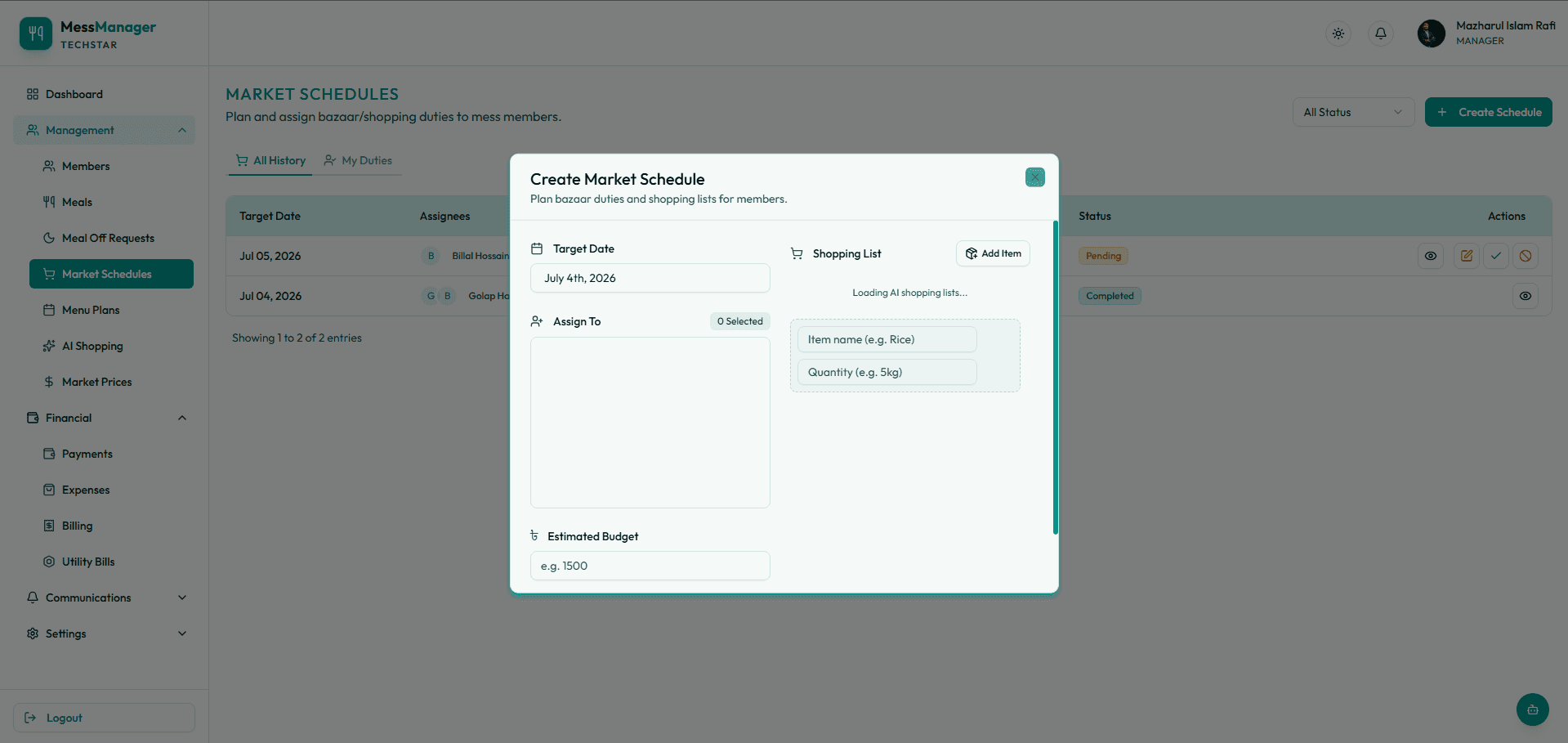Click the Logout button
The height and width of the screenshot is (743, 1568).
(x=104, y=718)
